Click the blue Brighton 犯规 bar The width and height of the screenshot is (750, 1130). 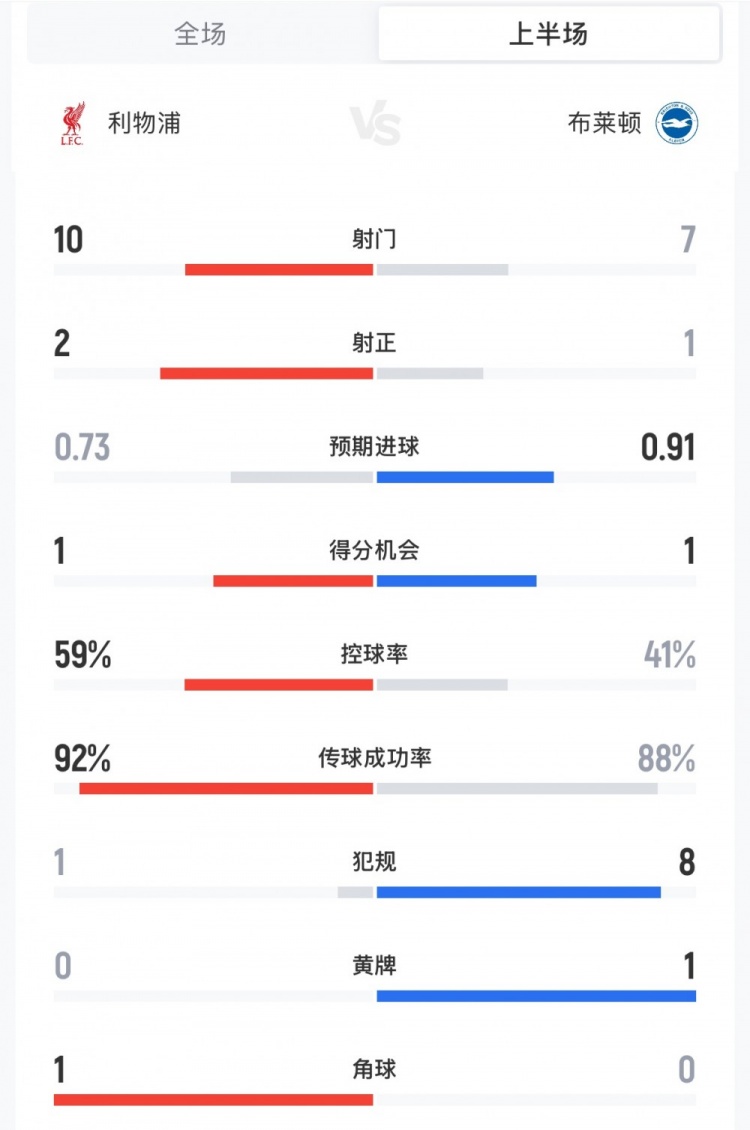(x=518, y=892)
